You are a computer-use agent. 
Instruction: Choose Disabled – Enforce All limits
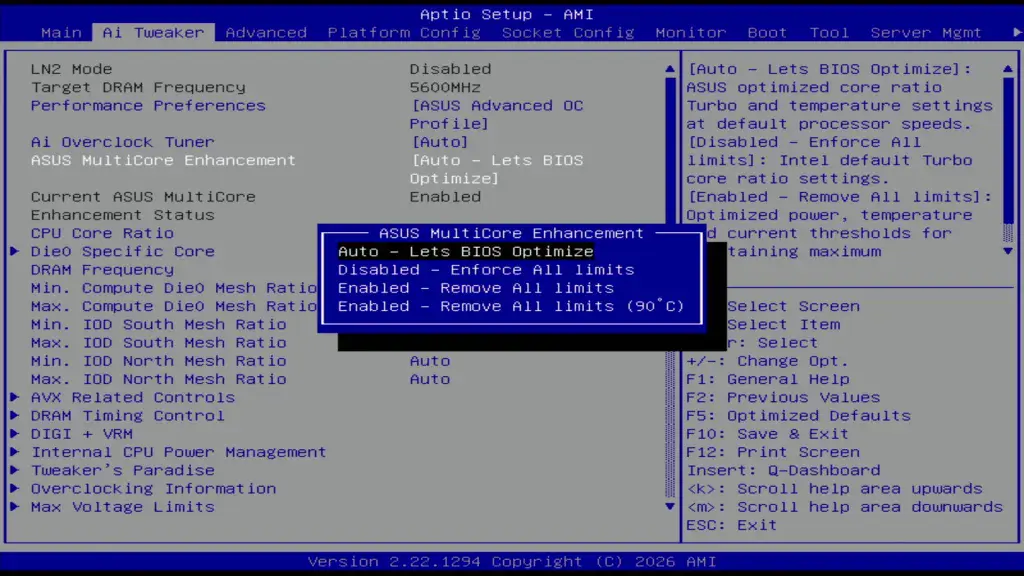485,269
